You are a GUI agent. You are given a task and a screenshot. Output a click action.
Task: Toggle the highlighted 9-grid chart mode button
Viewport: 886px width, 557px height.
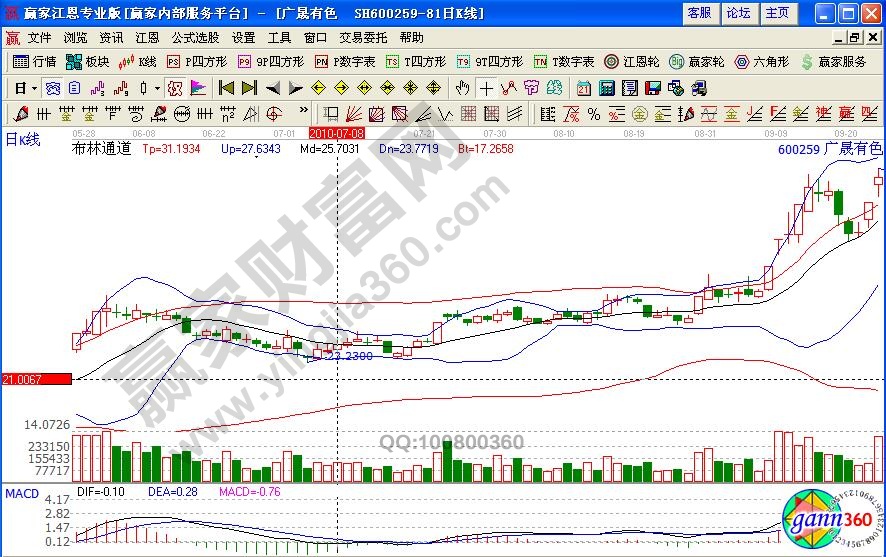[52, 87]
